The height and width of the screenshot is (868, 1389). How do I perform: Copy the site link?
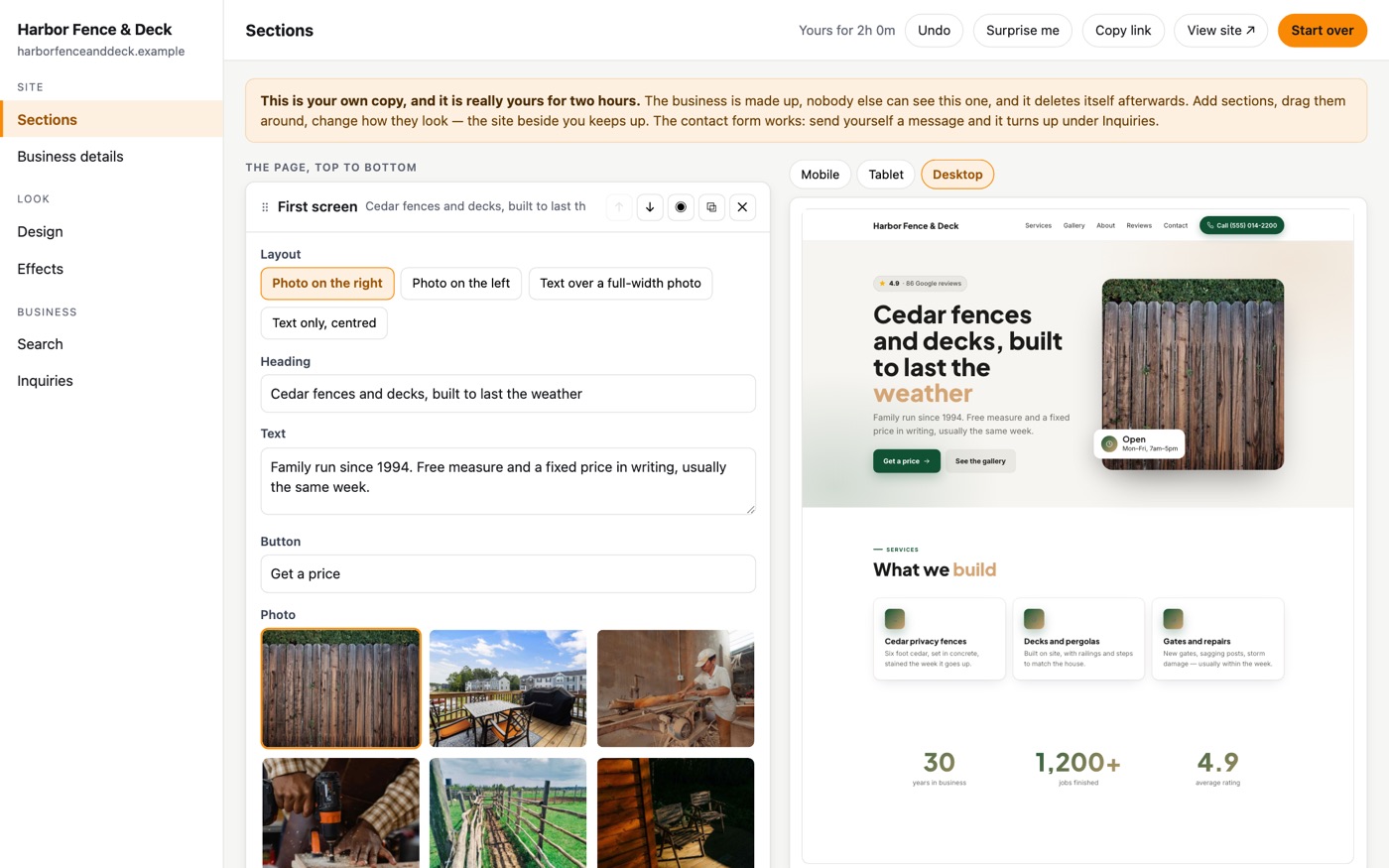pyautogui.click(x=1123, y=31)
